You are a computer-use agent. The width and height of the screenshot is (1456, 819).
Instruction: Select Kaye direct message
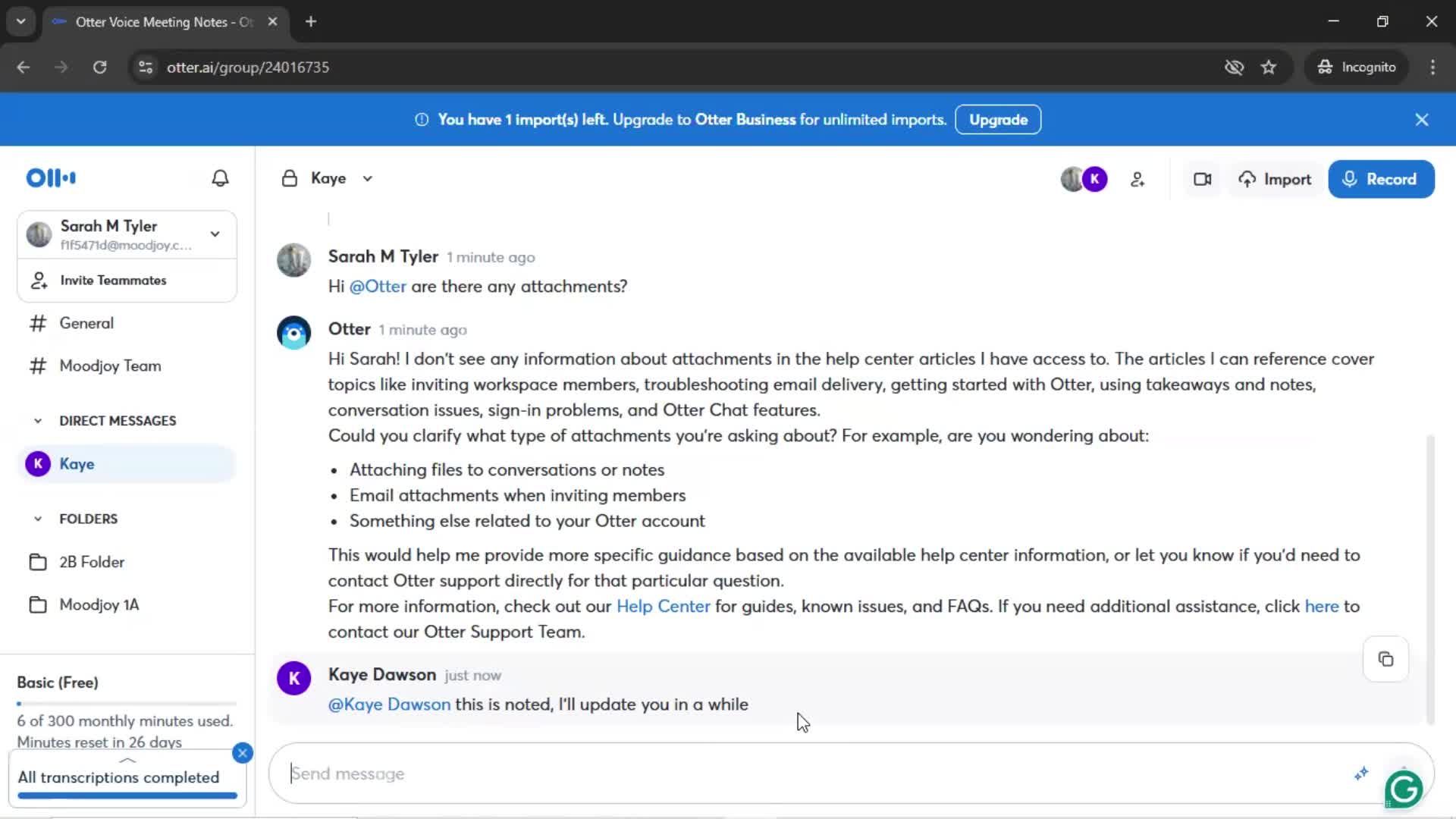(x=127, y=464)
